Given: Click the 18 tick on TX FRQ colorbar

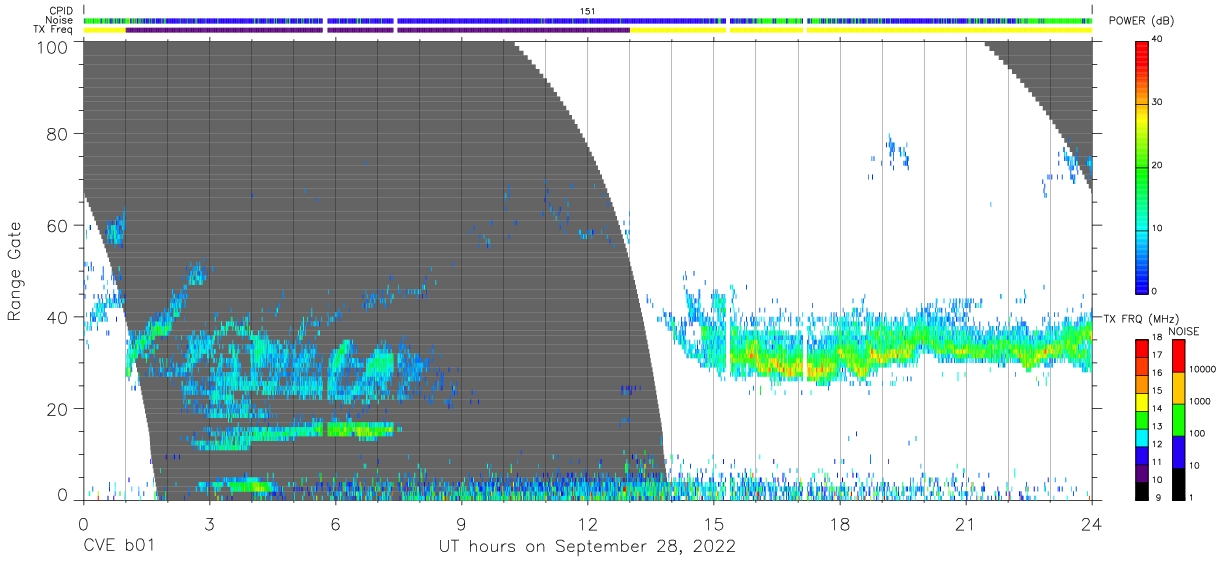Looking at the screenshot, I should pyautogui.click(x=1159, y=339).
